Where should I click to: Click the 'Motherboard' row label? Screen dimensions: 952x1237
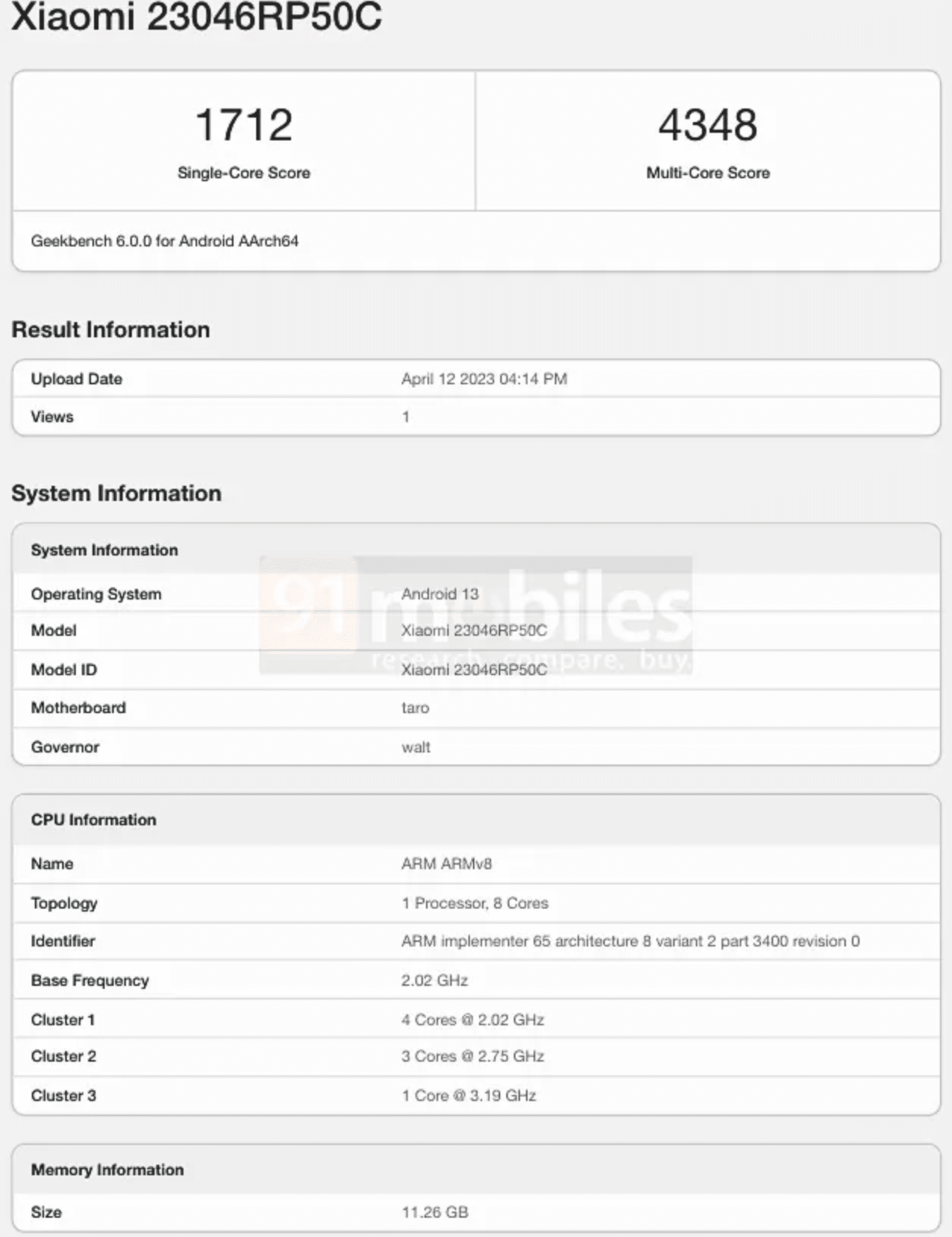click(x=78, y=708)
